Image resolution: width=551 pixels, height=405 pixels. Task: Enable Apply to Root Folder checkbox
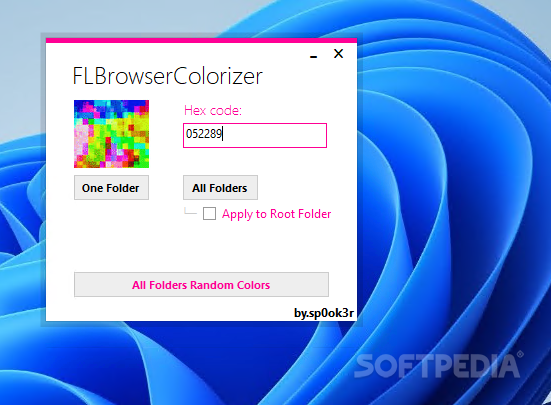[209, 214]
